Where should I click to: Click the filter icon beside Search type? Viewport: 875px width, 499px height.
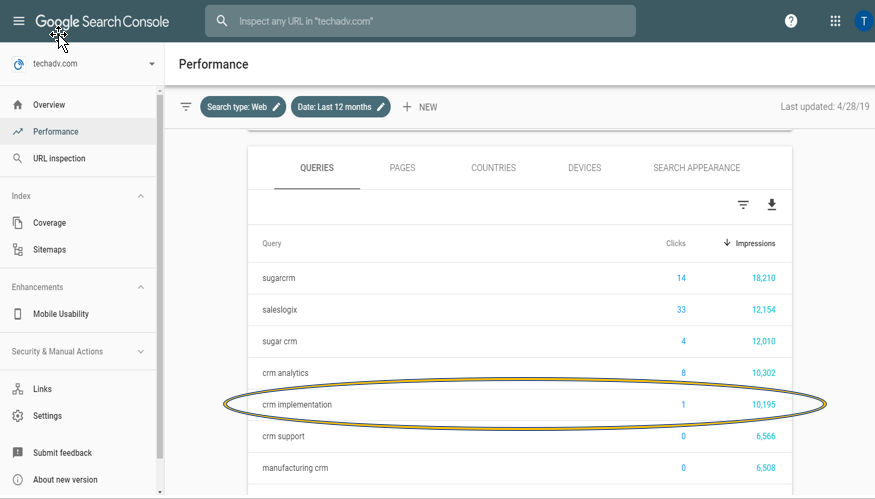click(186, 107)
